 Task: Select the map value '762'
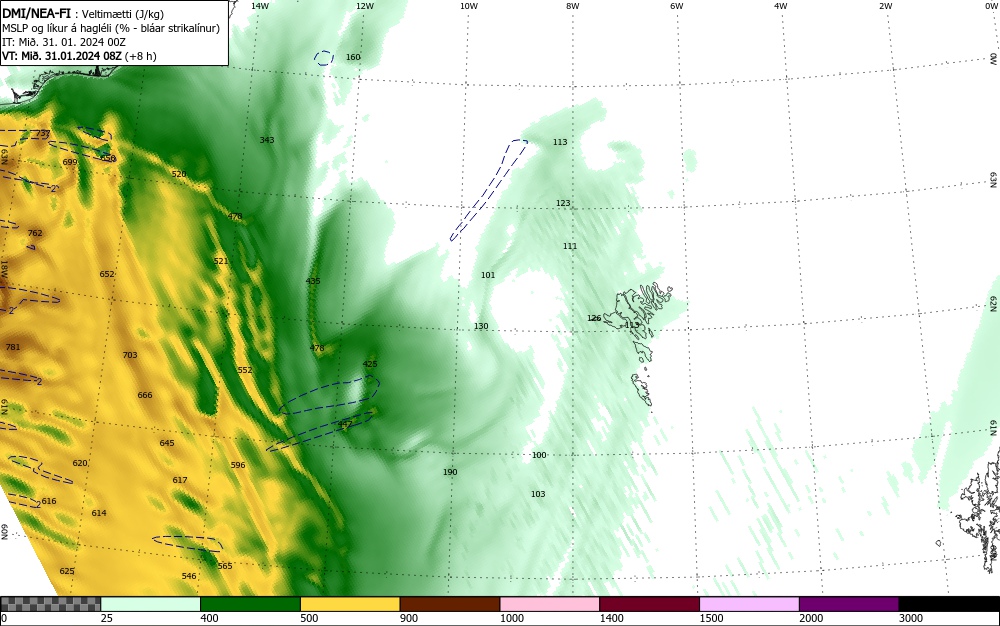tap(35, 233)
